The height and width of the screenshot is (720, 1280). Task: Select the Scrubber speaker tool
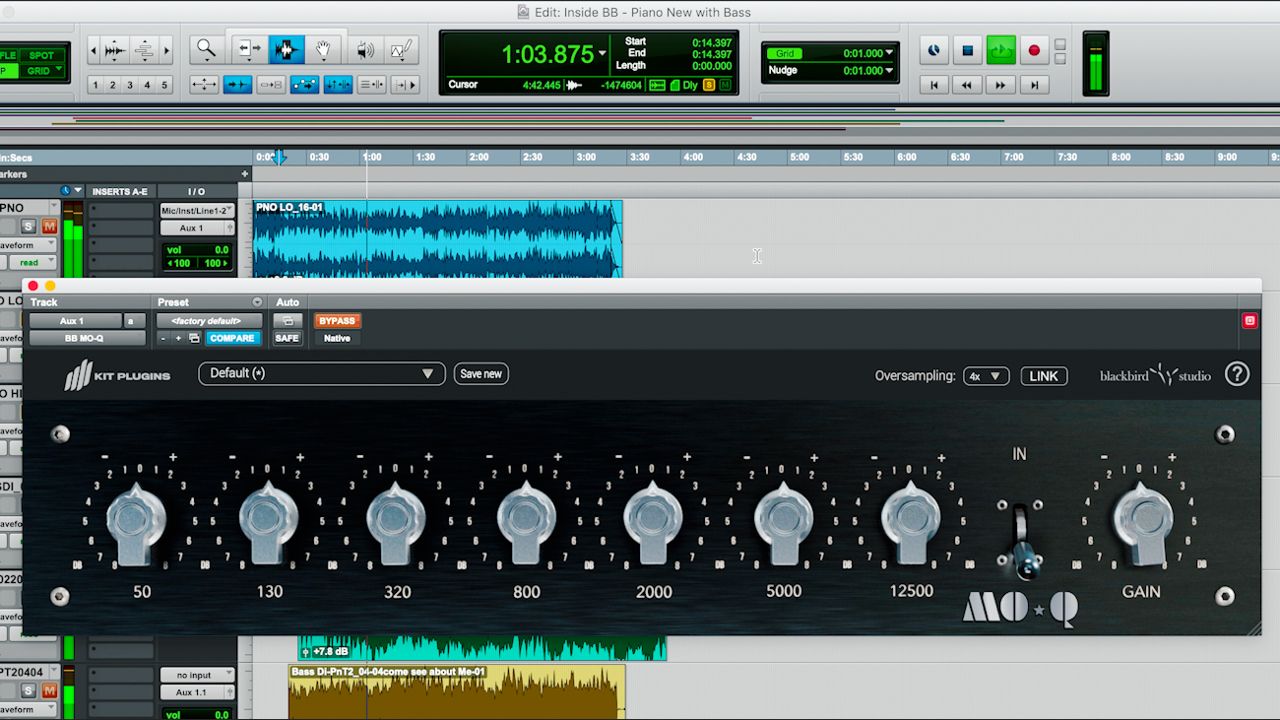(x=365, y=49)
